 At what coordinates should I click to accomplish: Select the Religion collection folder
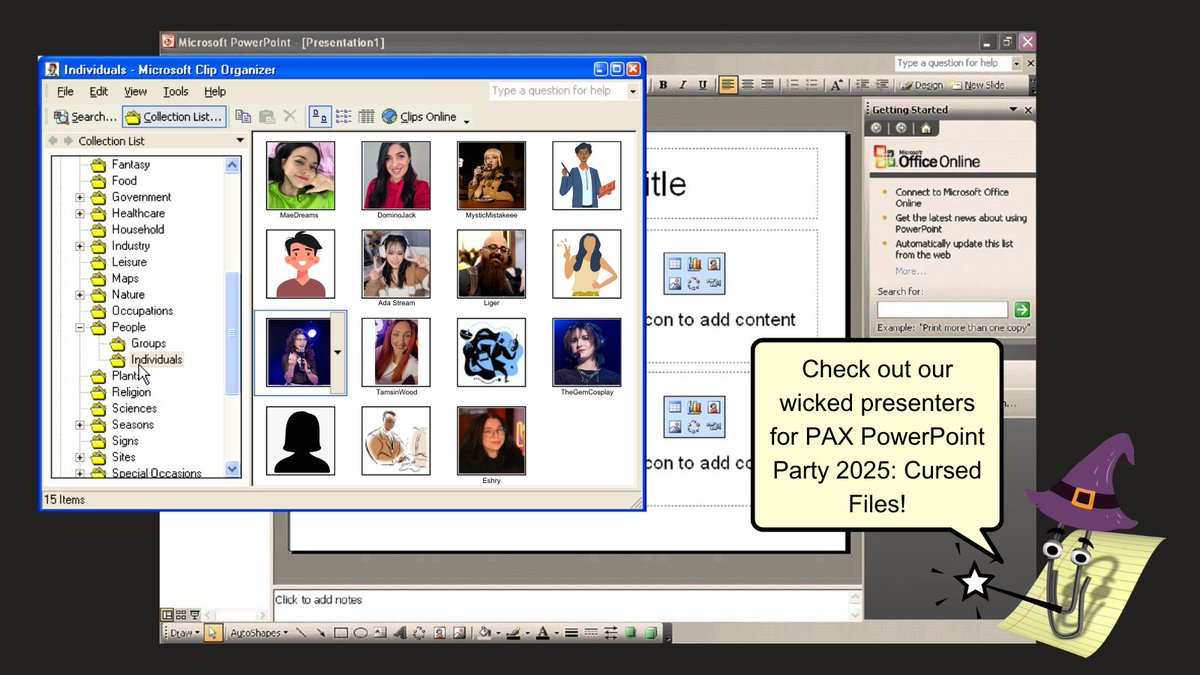point(121,392)
